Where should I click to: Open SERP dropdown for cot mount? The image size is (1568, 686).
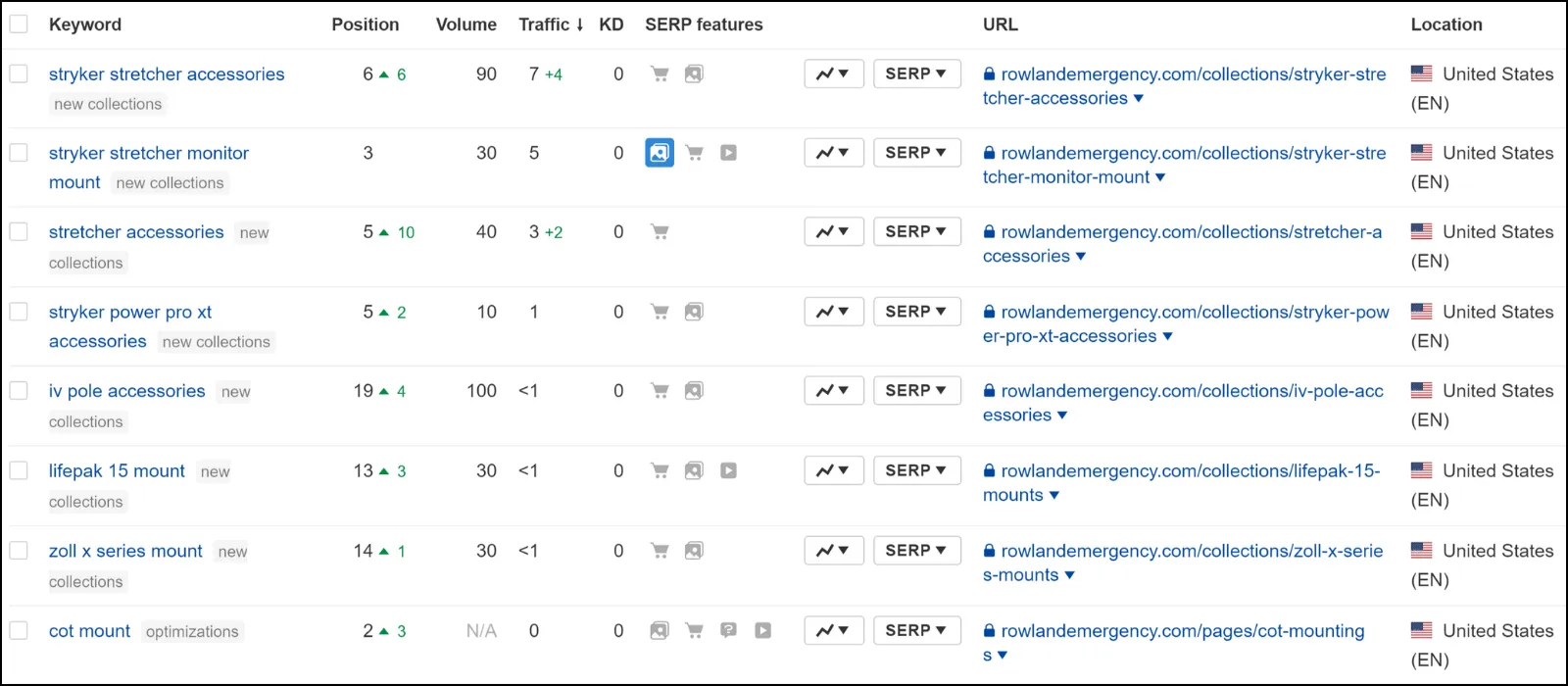(916, 631)
